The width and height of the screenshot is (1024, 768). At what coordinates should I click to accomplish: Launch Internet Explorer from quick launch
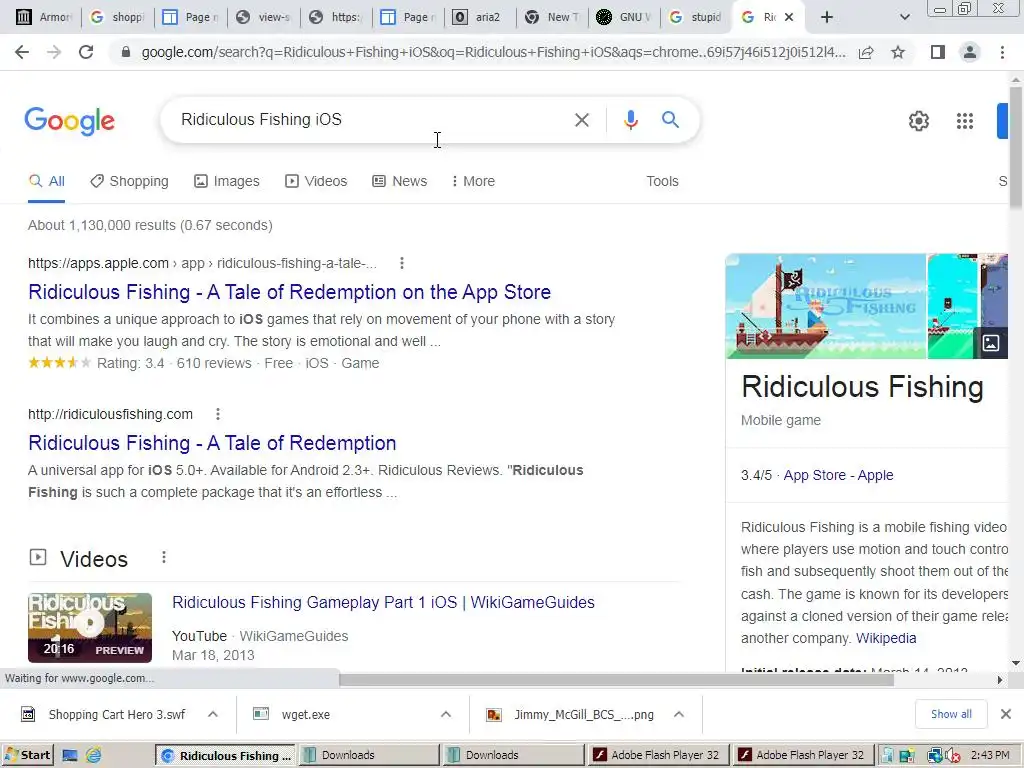point(93,756)
